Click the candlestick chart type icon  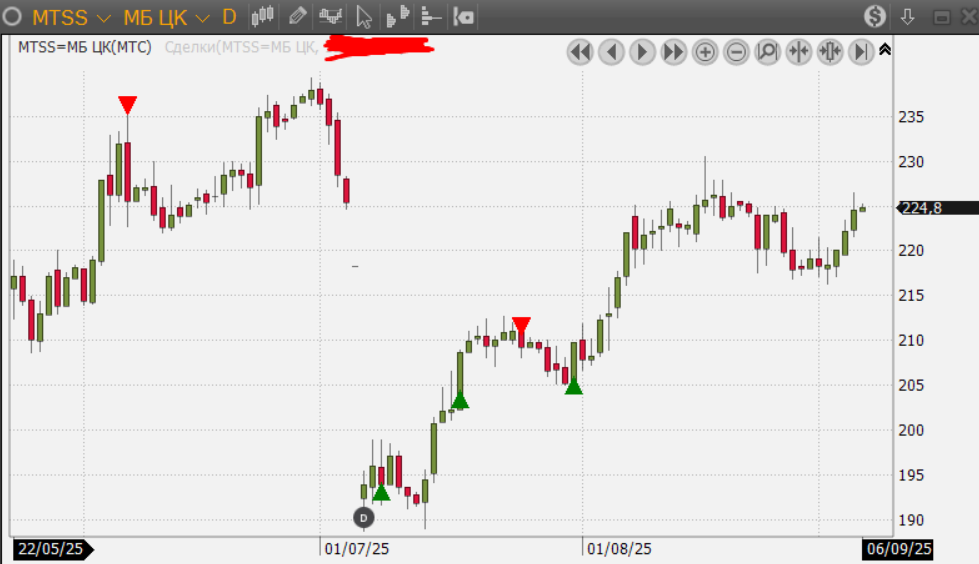point(263,17)
